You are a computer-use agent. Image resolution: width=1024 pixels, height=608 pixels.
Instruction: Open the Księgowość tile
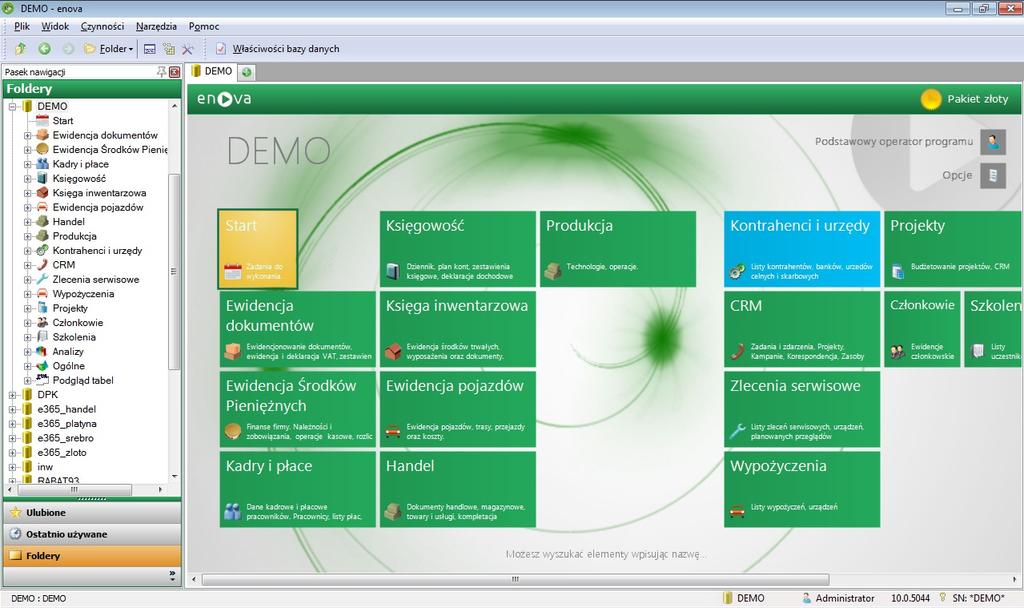pyautogui.click(x=458, y=249)
